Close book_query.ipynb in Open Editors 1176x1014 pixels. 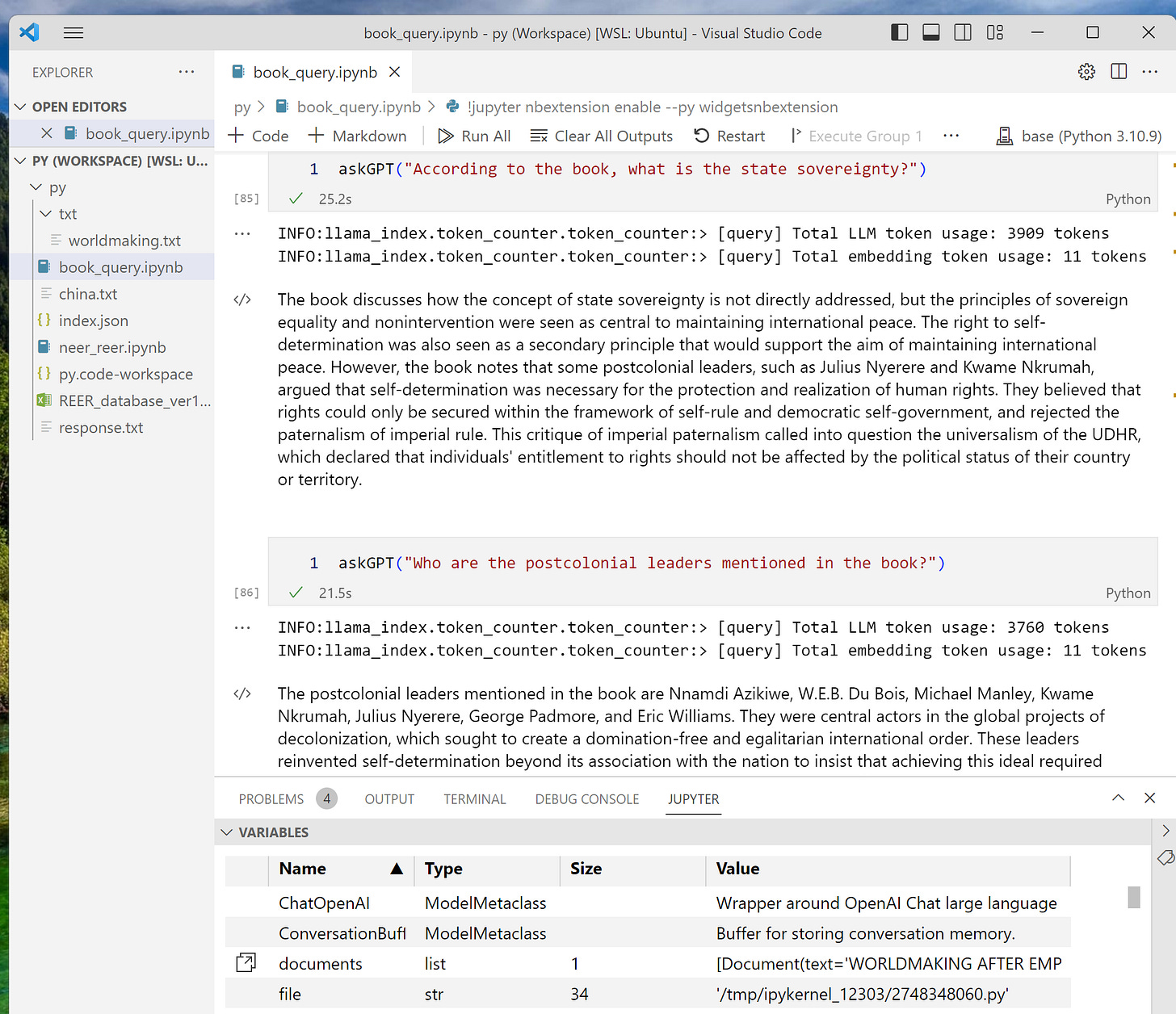(x=47, y=133)
